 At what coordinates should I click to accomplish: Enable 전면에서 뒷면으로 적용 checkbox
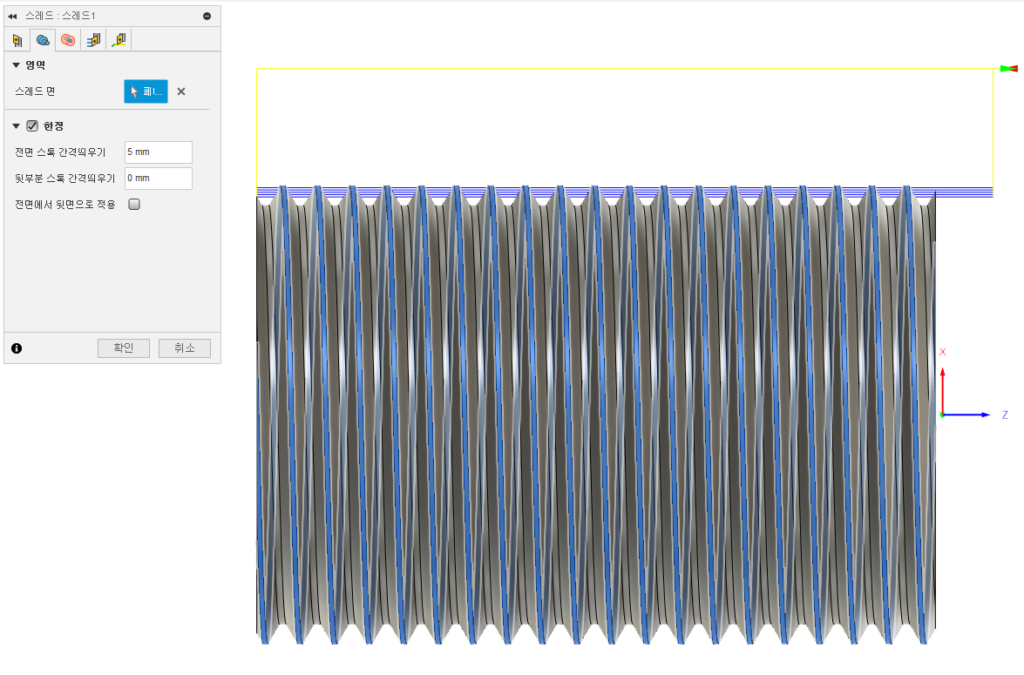[x=135, y=204]
